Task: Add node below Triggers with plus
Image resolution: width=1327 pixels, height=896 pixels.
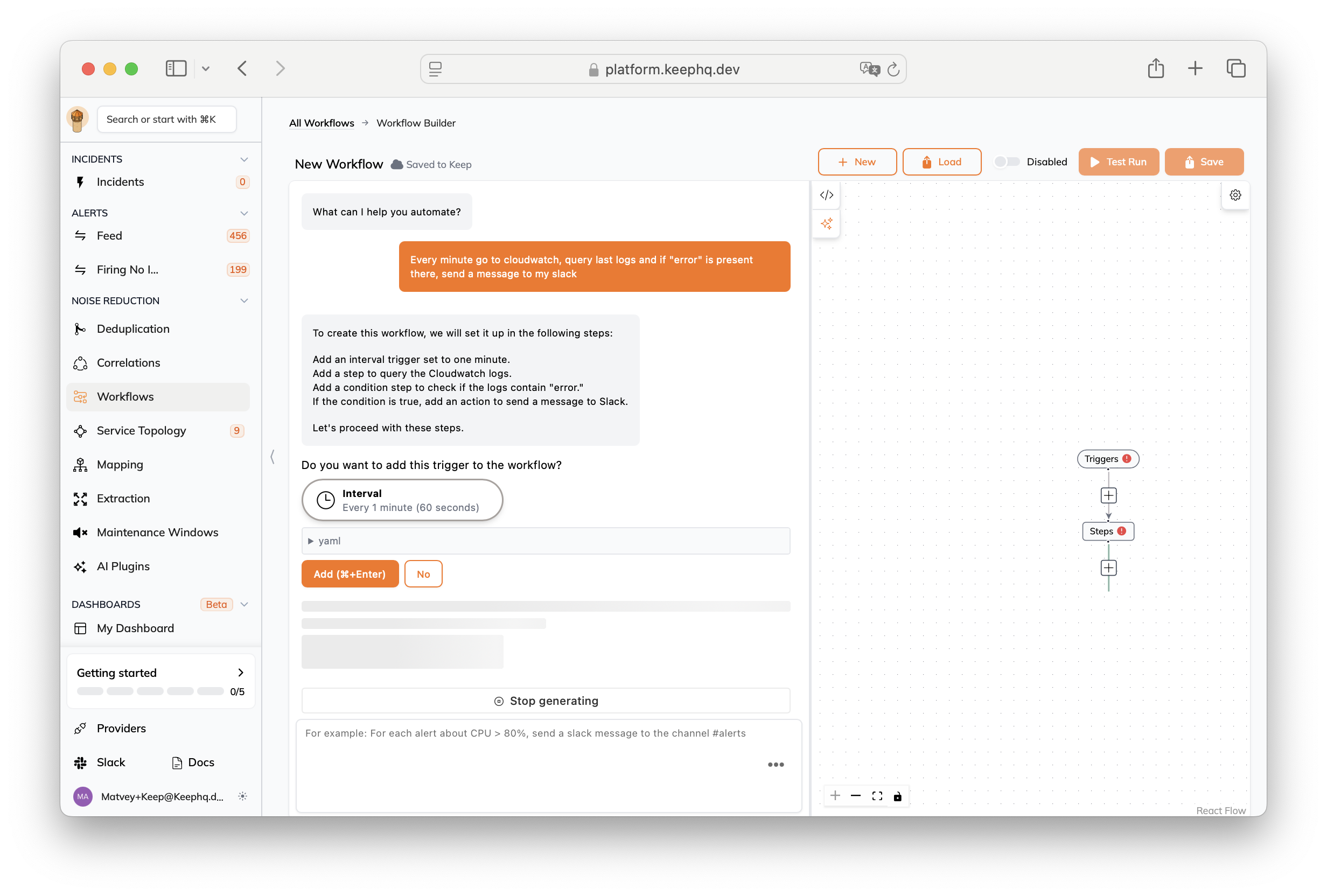Action: pyautogui.click(x=1108, y=495)
